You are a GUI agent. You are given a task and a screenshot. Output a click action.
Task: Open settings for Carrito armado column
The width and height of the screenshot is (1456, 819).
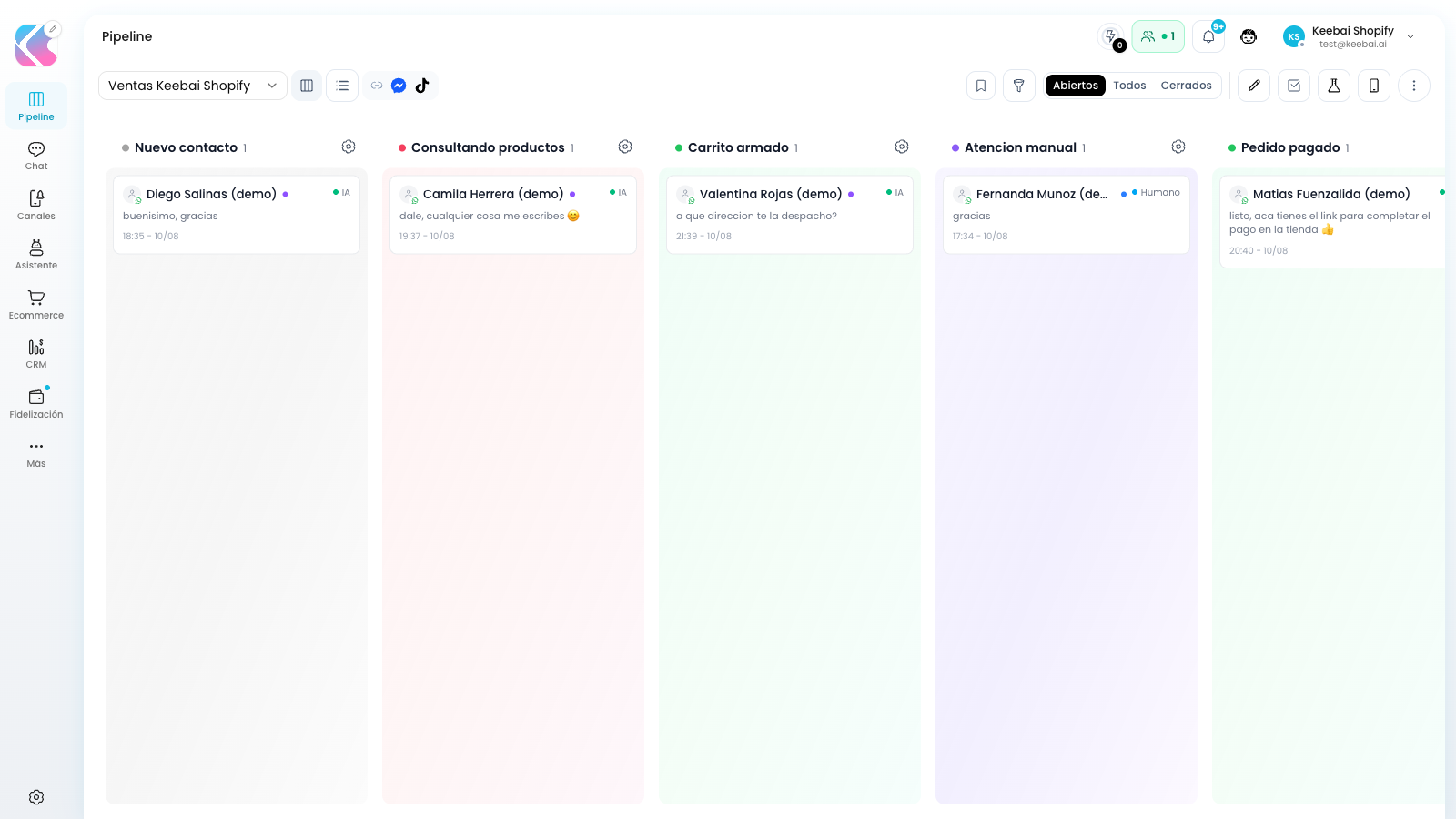click(x=902, y=147)
